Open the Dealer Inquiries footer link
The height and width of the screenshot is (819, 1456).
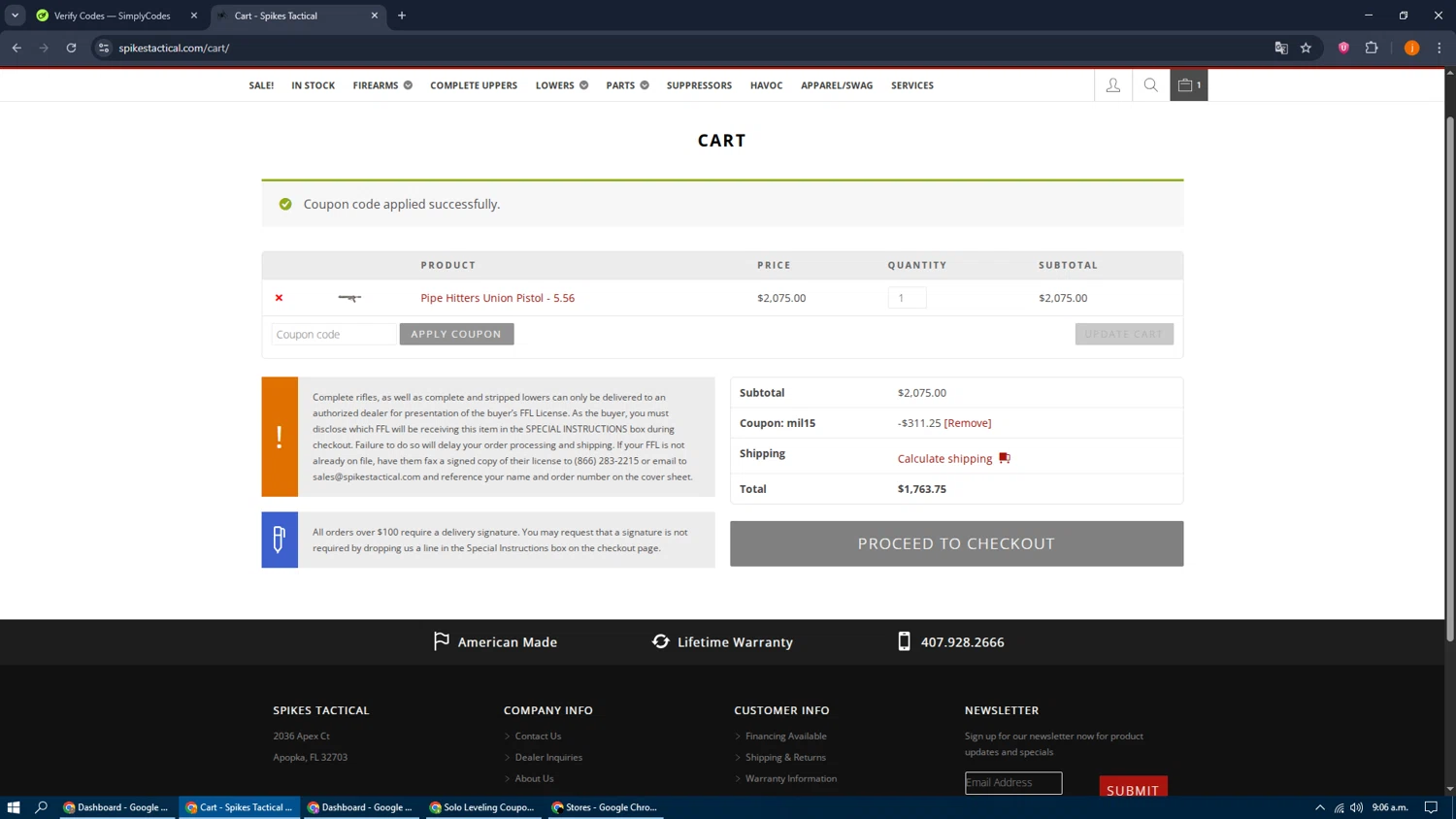[x=548, y=758]
